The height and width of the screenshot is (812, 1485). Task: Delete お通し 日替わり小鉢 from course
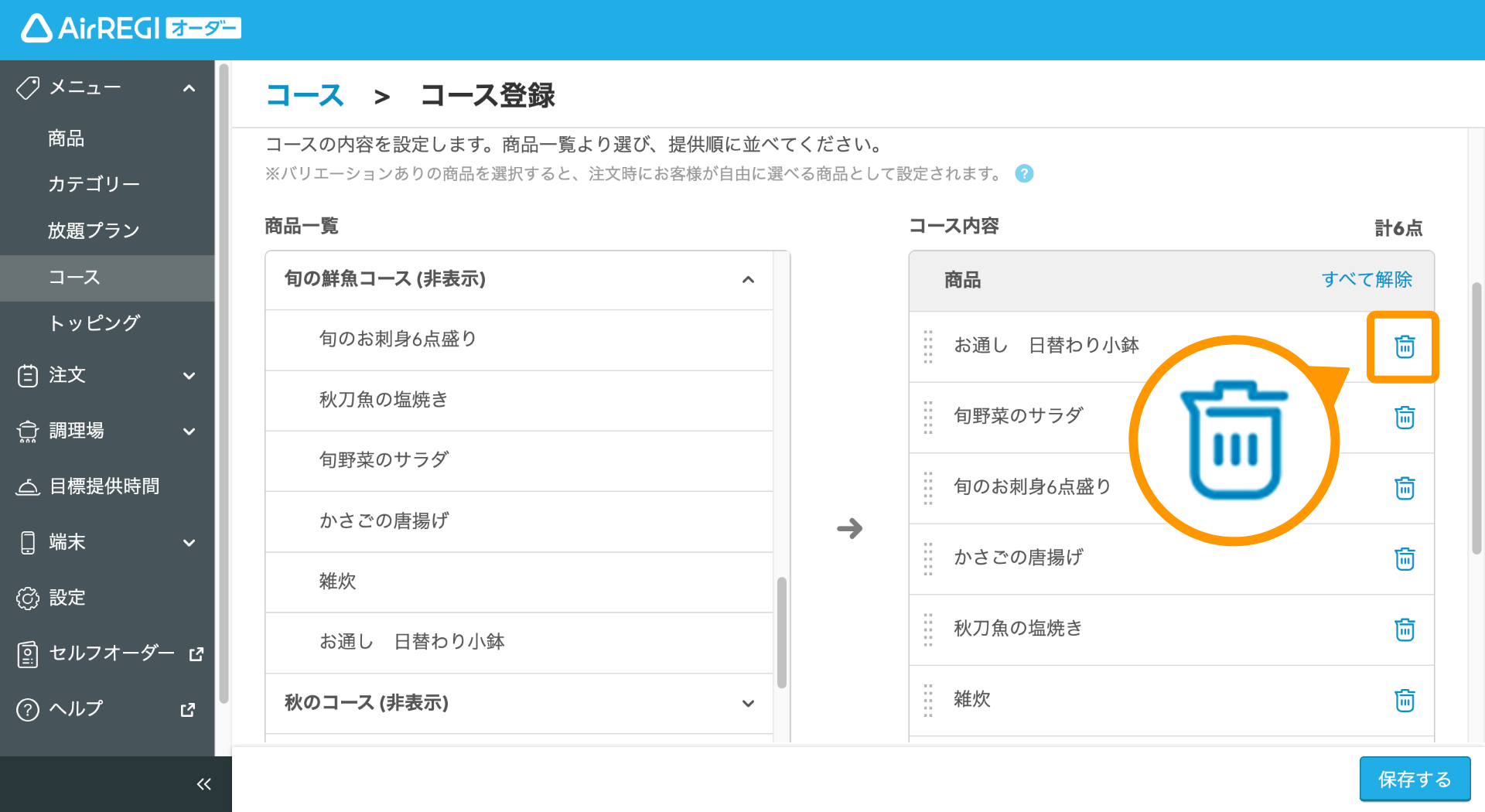[x=1405, y=346]
